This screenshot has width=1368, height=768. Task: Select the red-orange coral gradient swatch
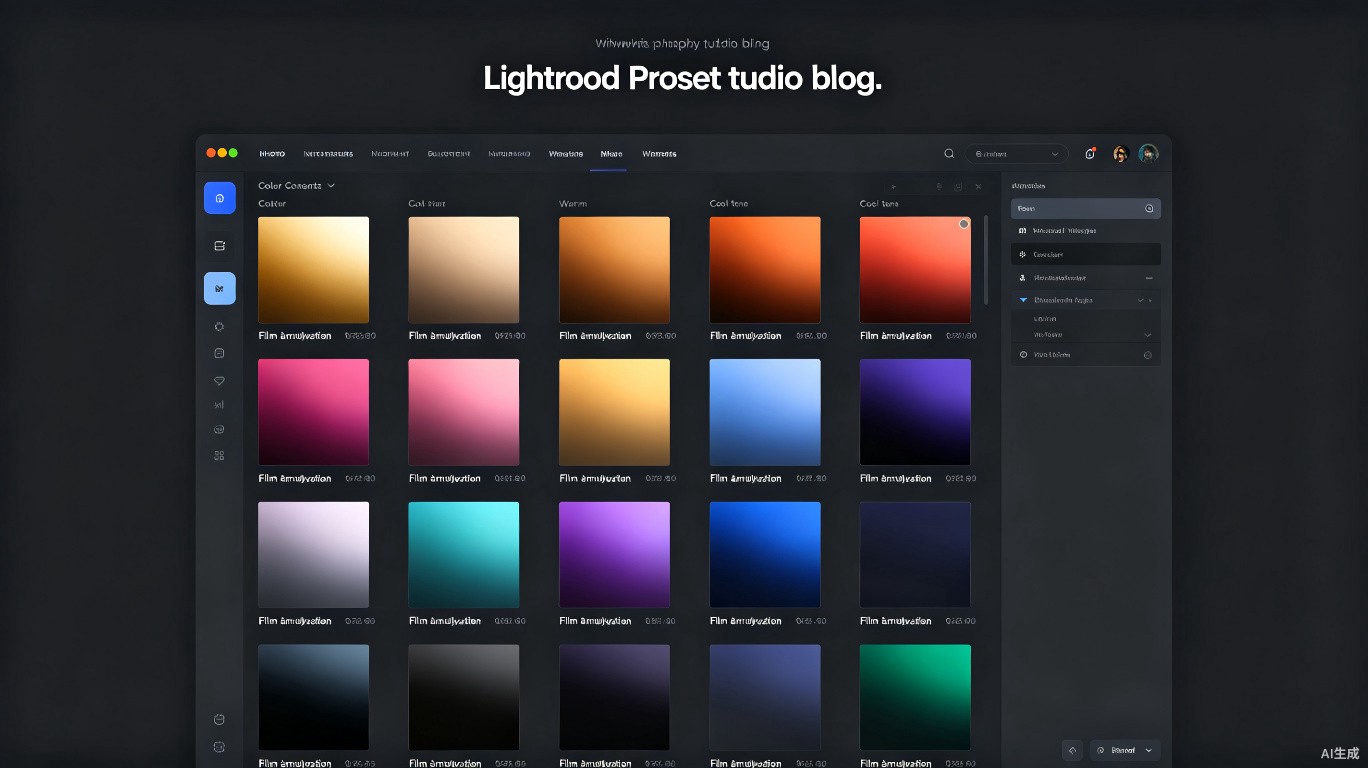pyautogui.click(x=915, y=269)
